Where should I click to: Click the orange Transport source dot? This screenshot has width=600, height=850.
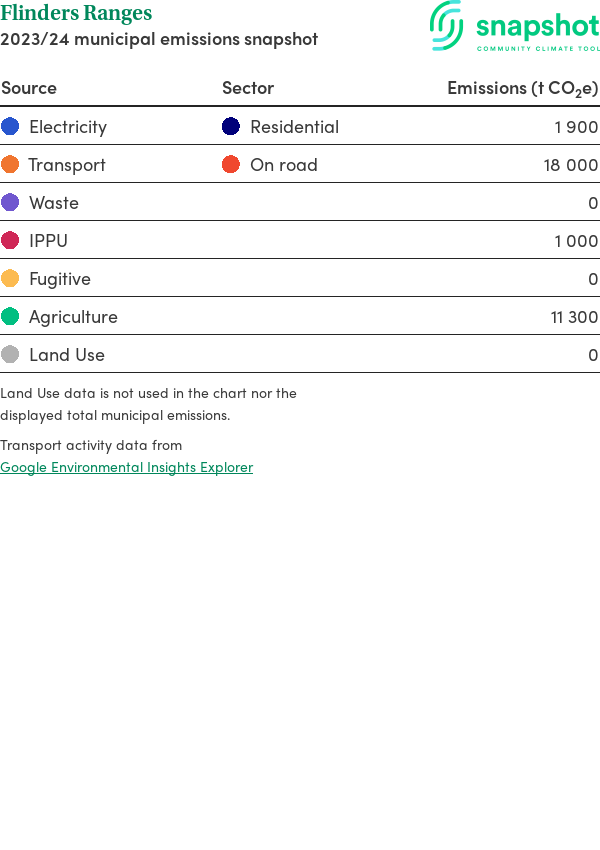click(10, 164)
